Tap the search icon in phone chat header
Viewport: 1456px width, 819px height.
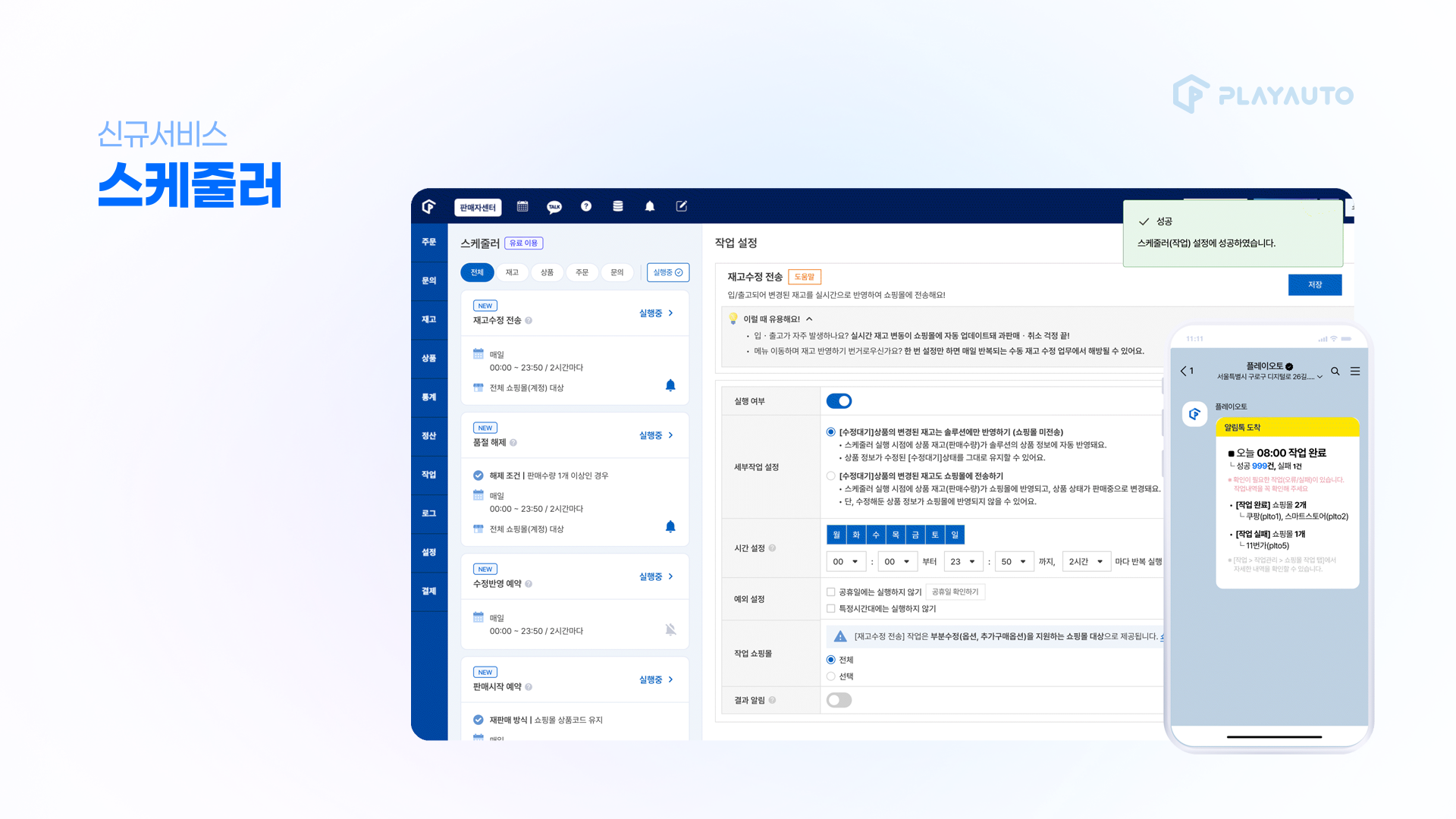click(x=1335, y=372)
